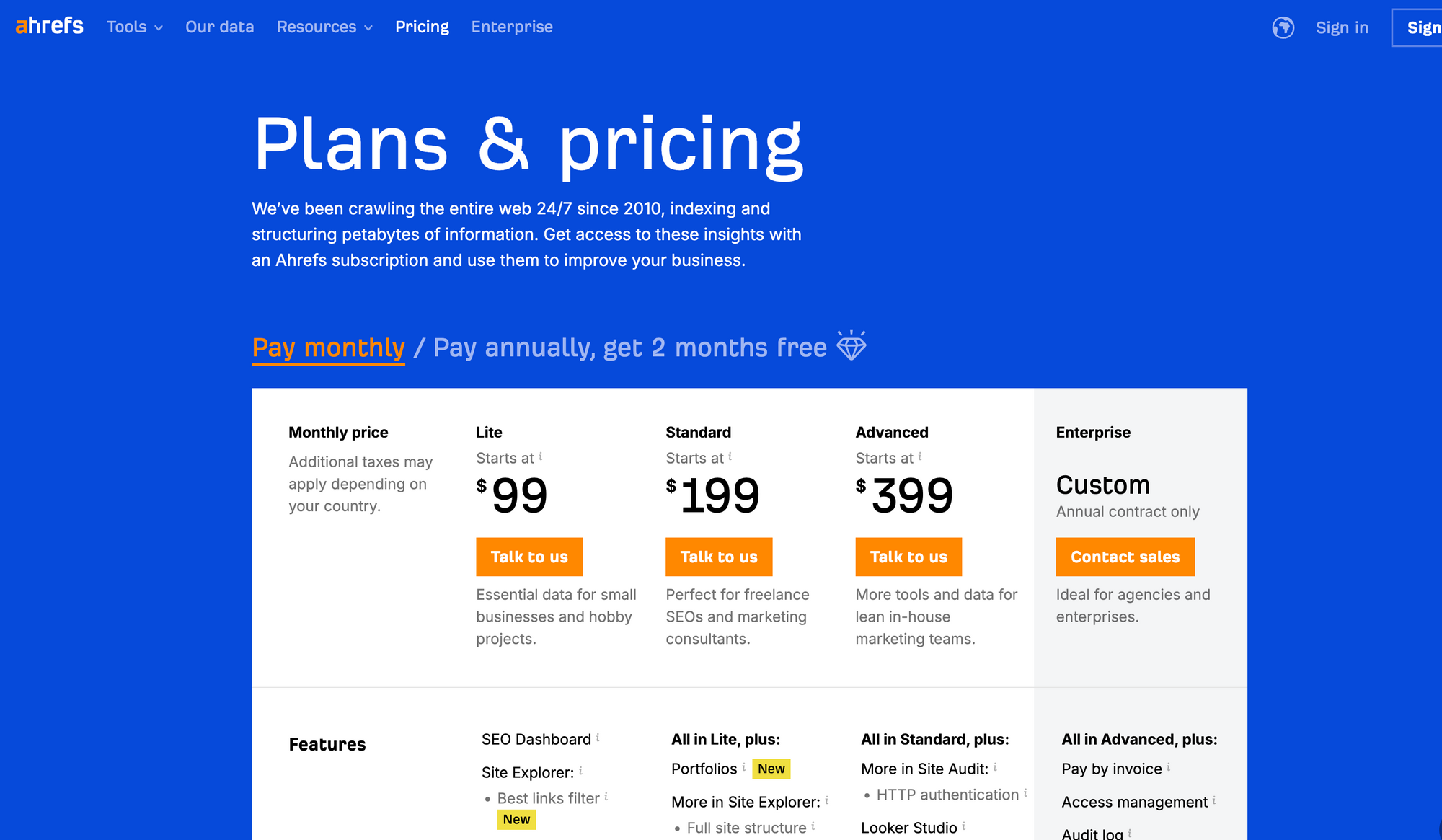Switch to Pay annually, get 2 months free
The width and height of the screenshot is (1442, 840).
click(630, 348)
